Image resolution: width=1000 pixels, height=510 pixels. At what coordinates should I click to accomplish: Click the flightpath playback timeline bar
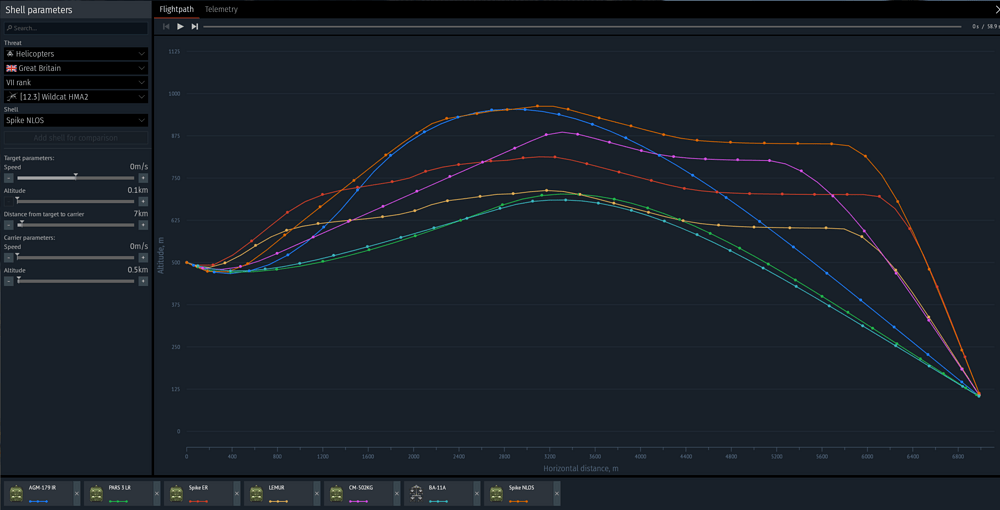tap(582, 27)
